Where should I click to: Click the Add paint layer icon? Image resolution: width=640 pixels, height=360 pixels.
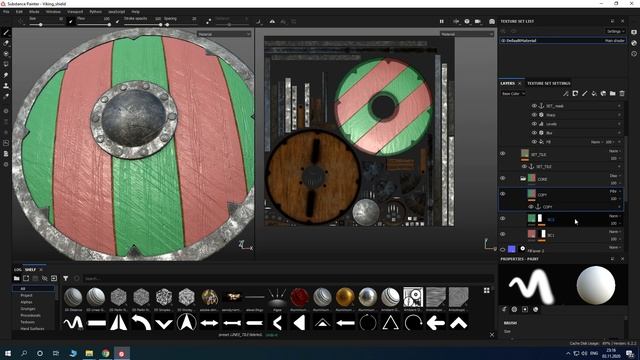pyautogui.click(x=584, y=93)
